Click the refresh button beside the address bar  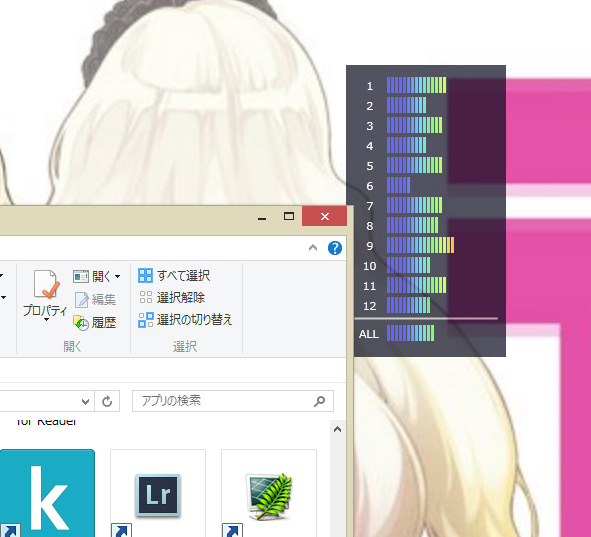click(107, 401)
